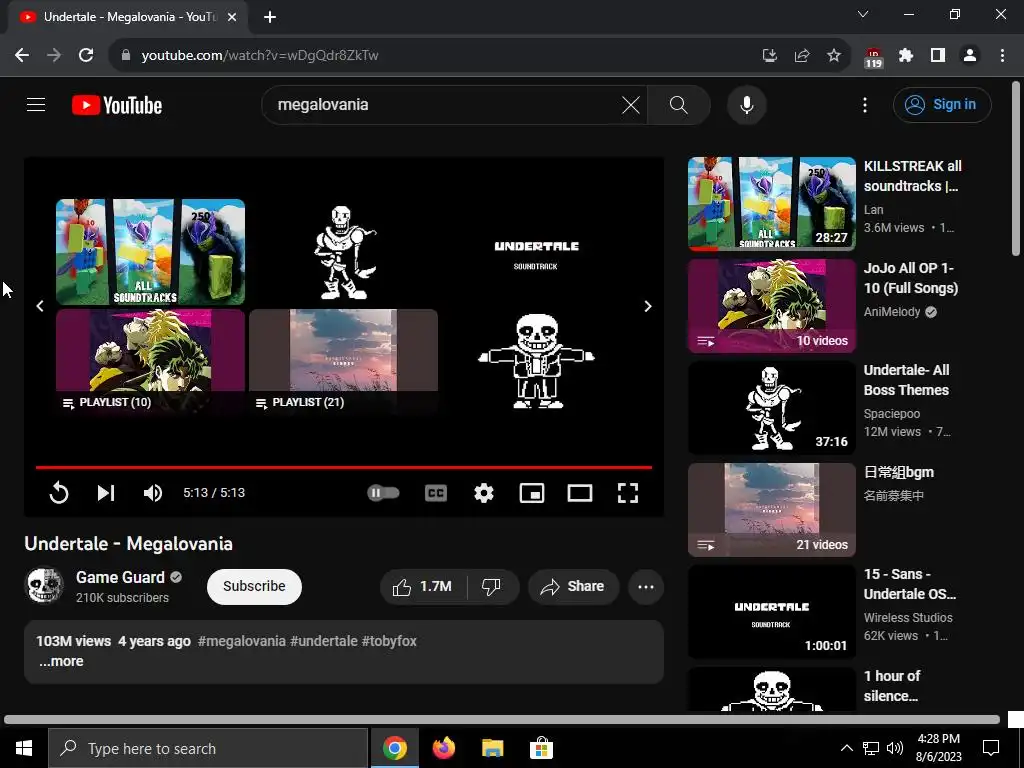Share this video
Image resolution: width=1024 pixels, height=768 pixels.
coord(572,586)
